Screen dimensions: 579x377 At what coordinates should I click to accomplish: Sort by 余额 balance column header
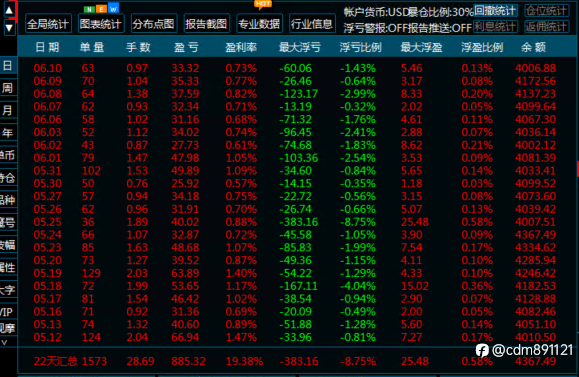[x=534, y=47]
